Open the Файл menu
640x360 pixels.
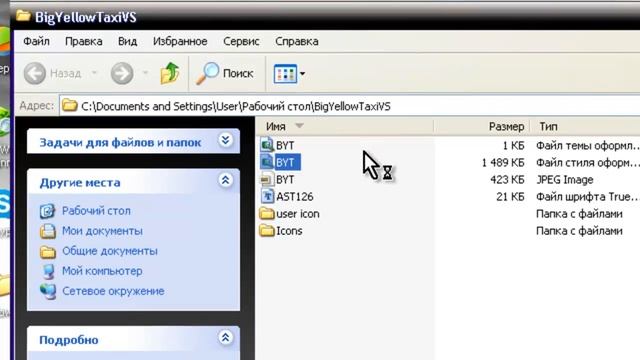coord(36,41)
